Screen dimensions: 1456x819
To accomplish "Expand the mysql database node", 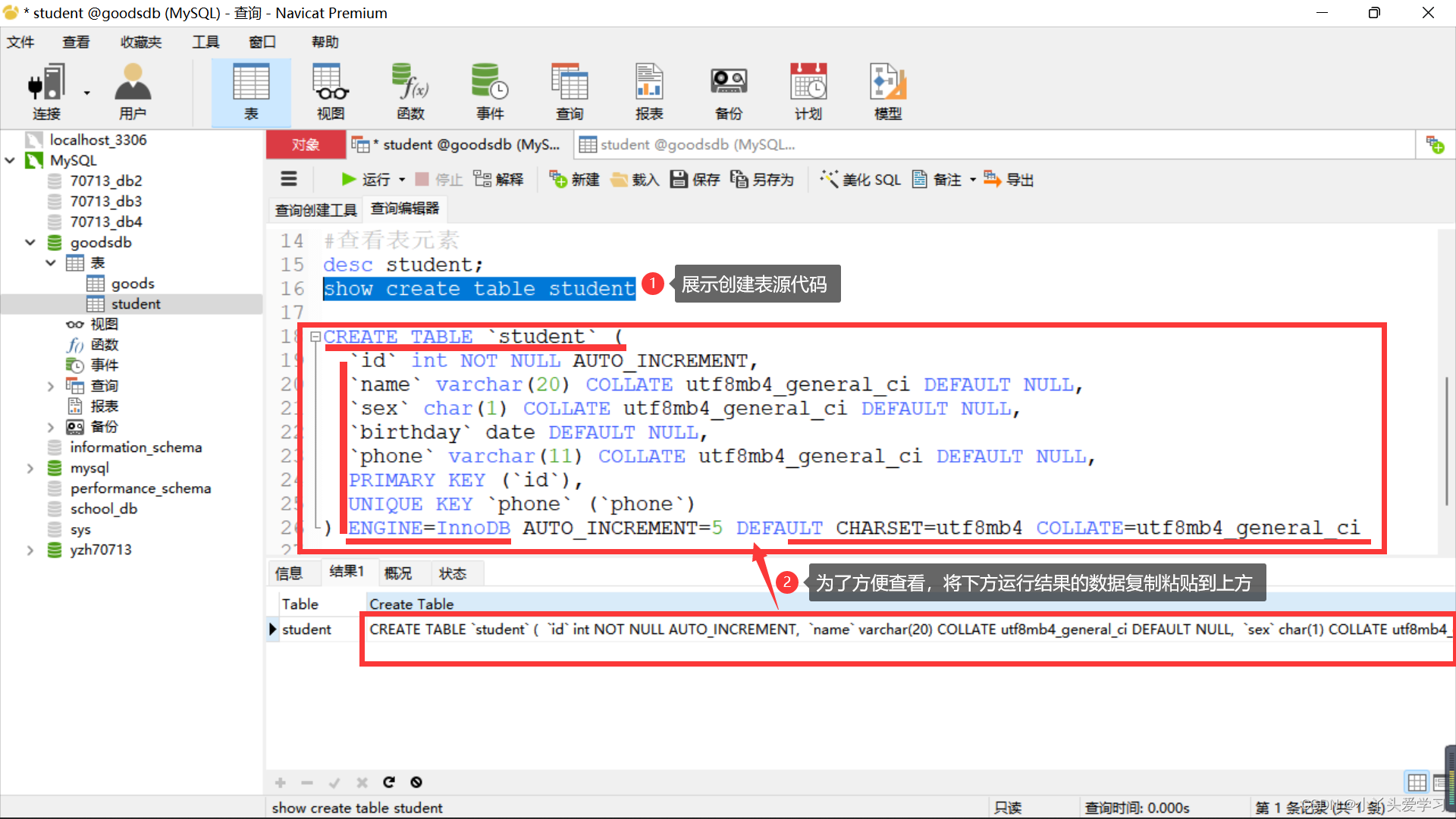I will 30,468.
